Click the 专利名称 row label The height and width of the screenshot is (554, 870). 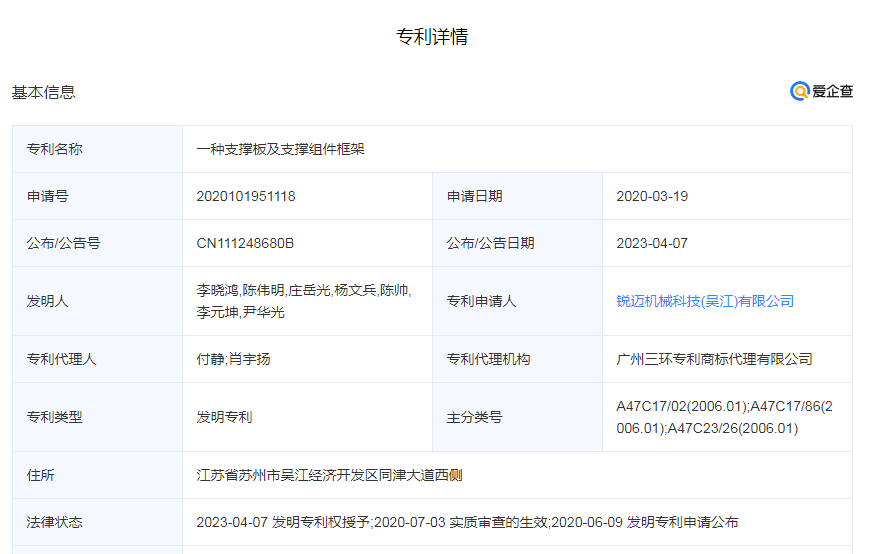point(54,149)
